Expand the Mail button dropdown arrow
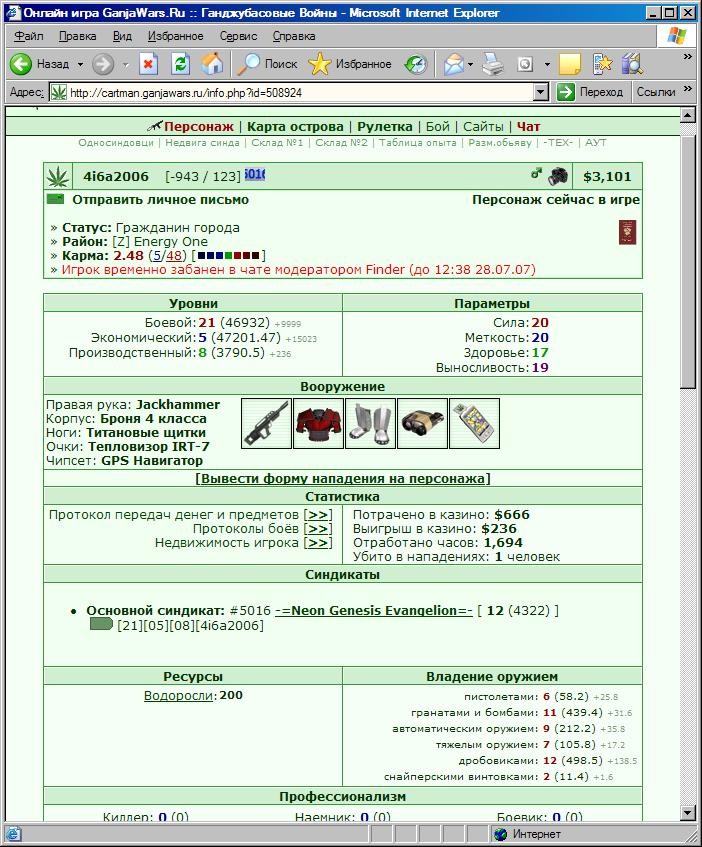The image size is (702, 847). coord(470,64)
